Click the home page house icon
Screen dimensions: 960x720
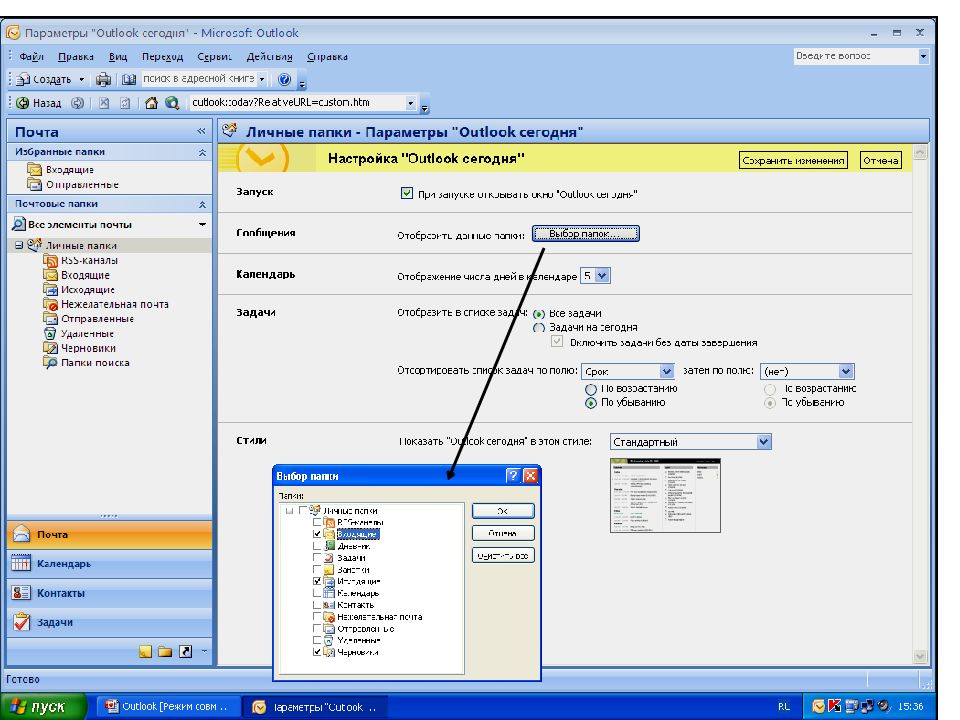[151, 103]
